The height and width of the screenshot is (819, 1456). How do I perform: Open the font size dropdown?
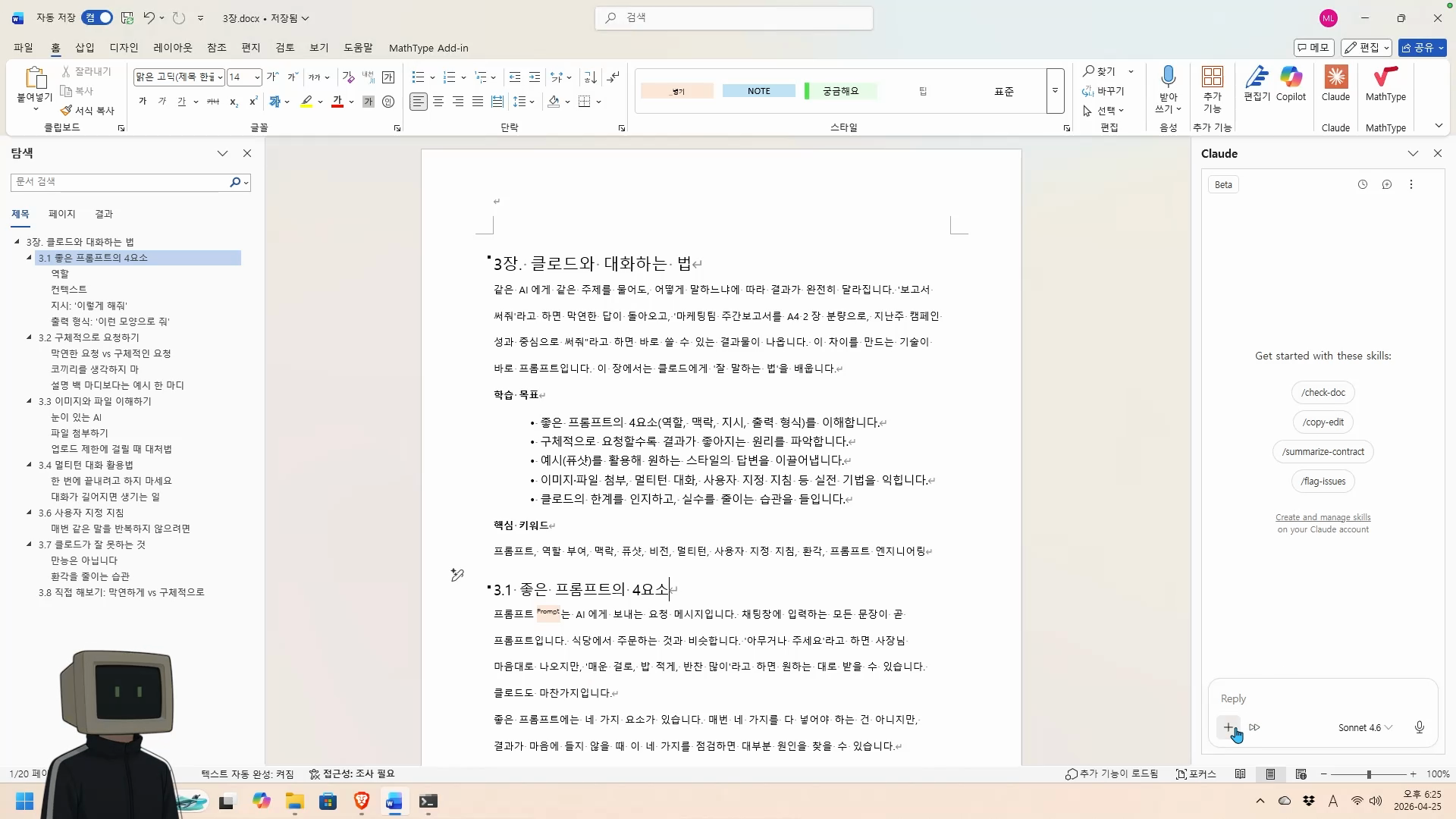click(x=257, y=77)
